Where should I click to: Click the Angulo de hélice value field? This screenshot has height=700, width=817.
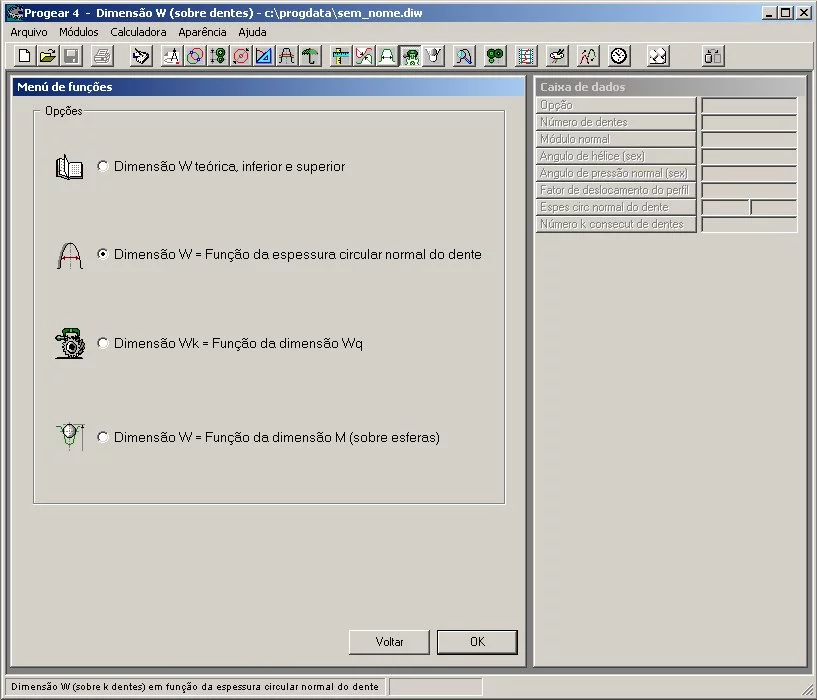point(749,156)
